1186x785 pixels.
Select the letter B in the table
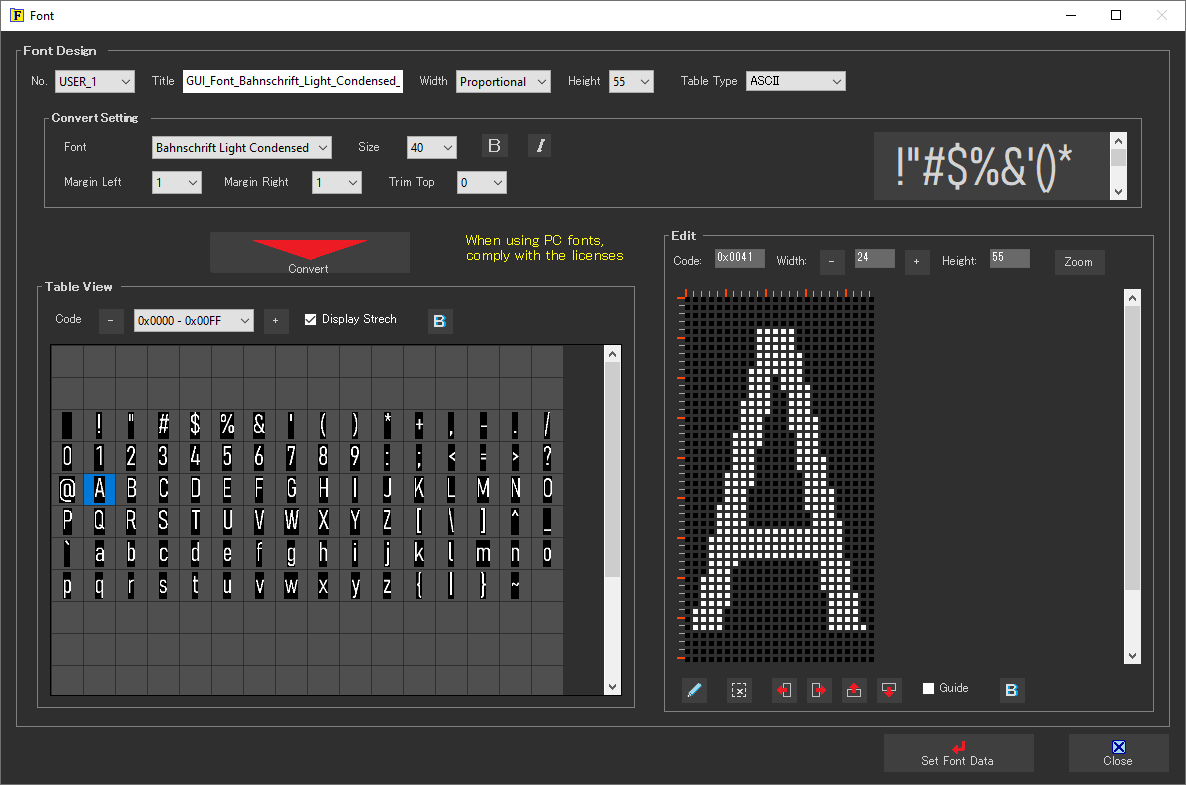click(x=131, y=489)
